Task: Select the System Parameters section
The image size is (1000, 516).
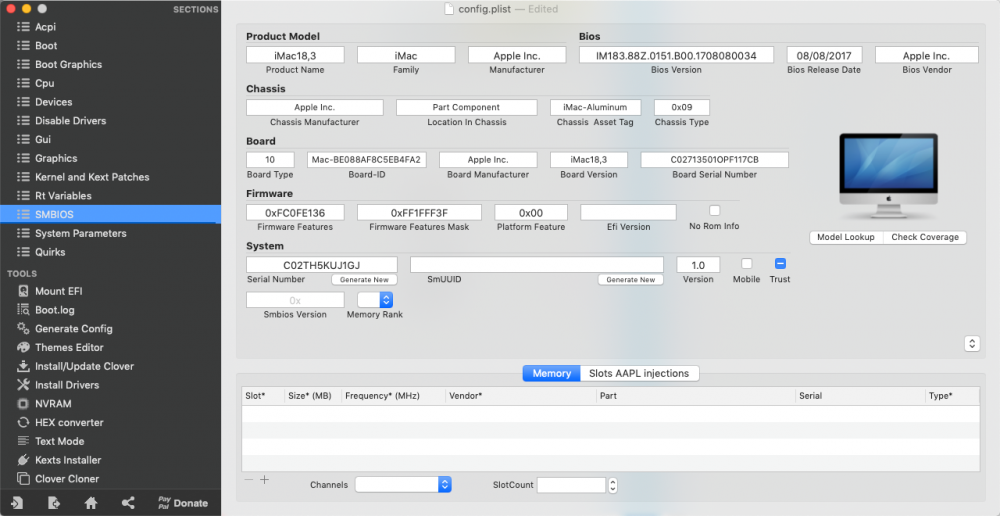Action: 80,233
